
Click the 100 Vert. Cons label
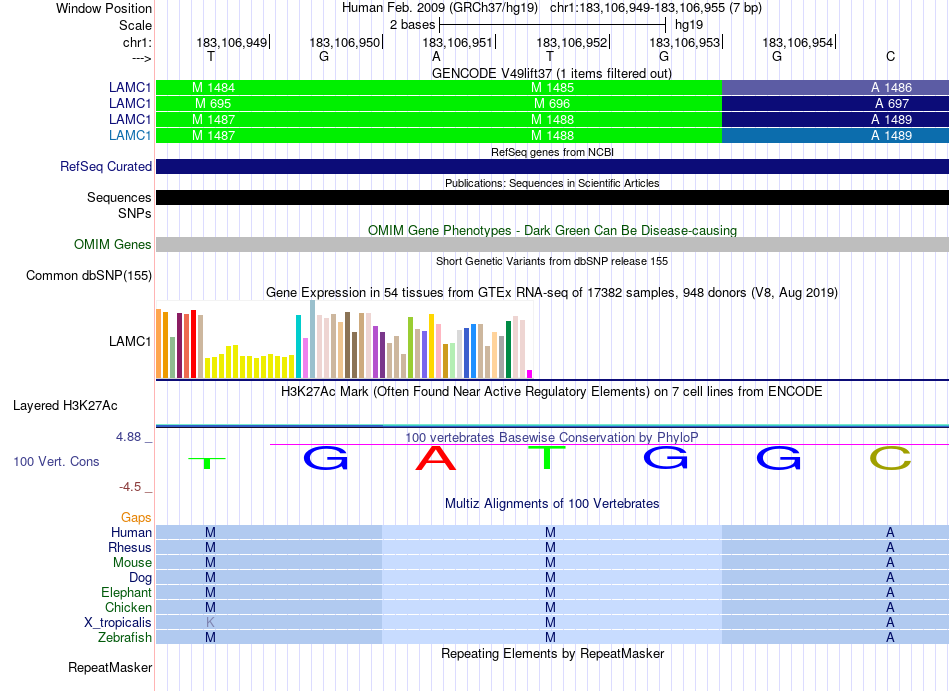tap(56, 461)
